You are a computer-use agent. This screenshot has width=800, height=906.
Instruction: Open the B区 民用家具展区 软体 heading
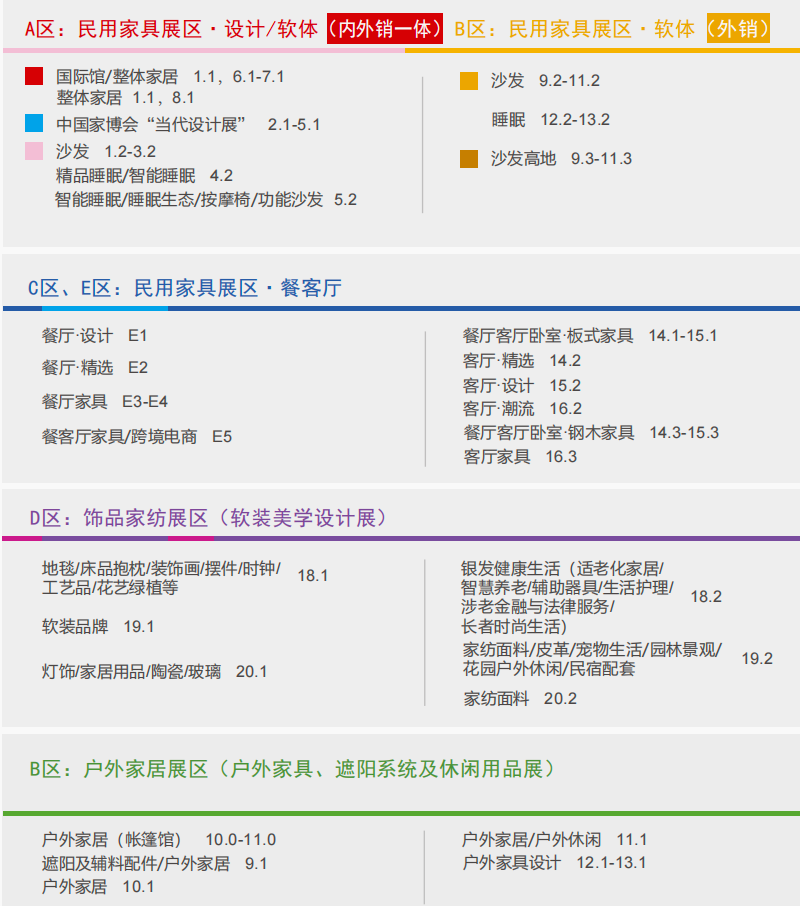(x=575, y=29)
